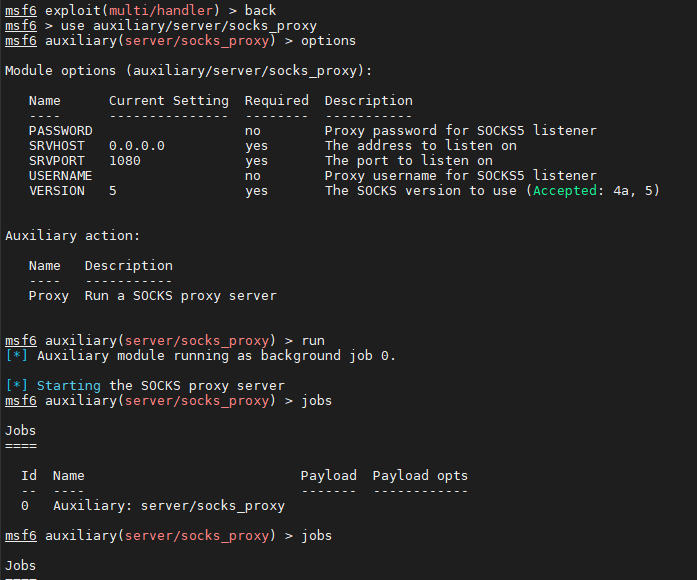Click the second 'jobs' command near bottom
This screenshot has height=580, width=697.
[x=316, y=536]
